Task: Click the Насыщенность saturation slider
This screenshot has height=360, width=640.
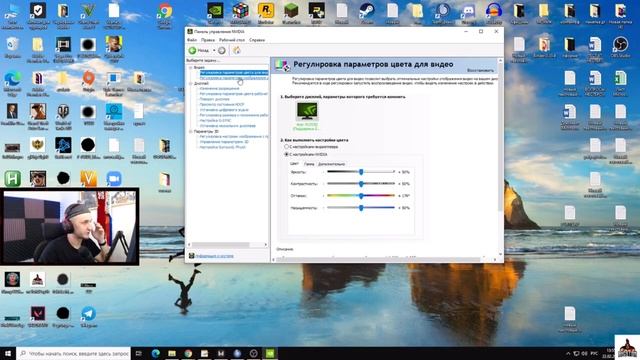Action: (361, 208)
